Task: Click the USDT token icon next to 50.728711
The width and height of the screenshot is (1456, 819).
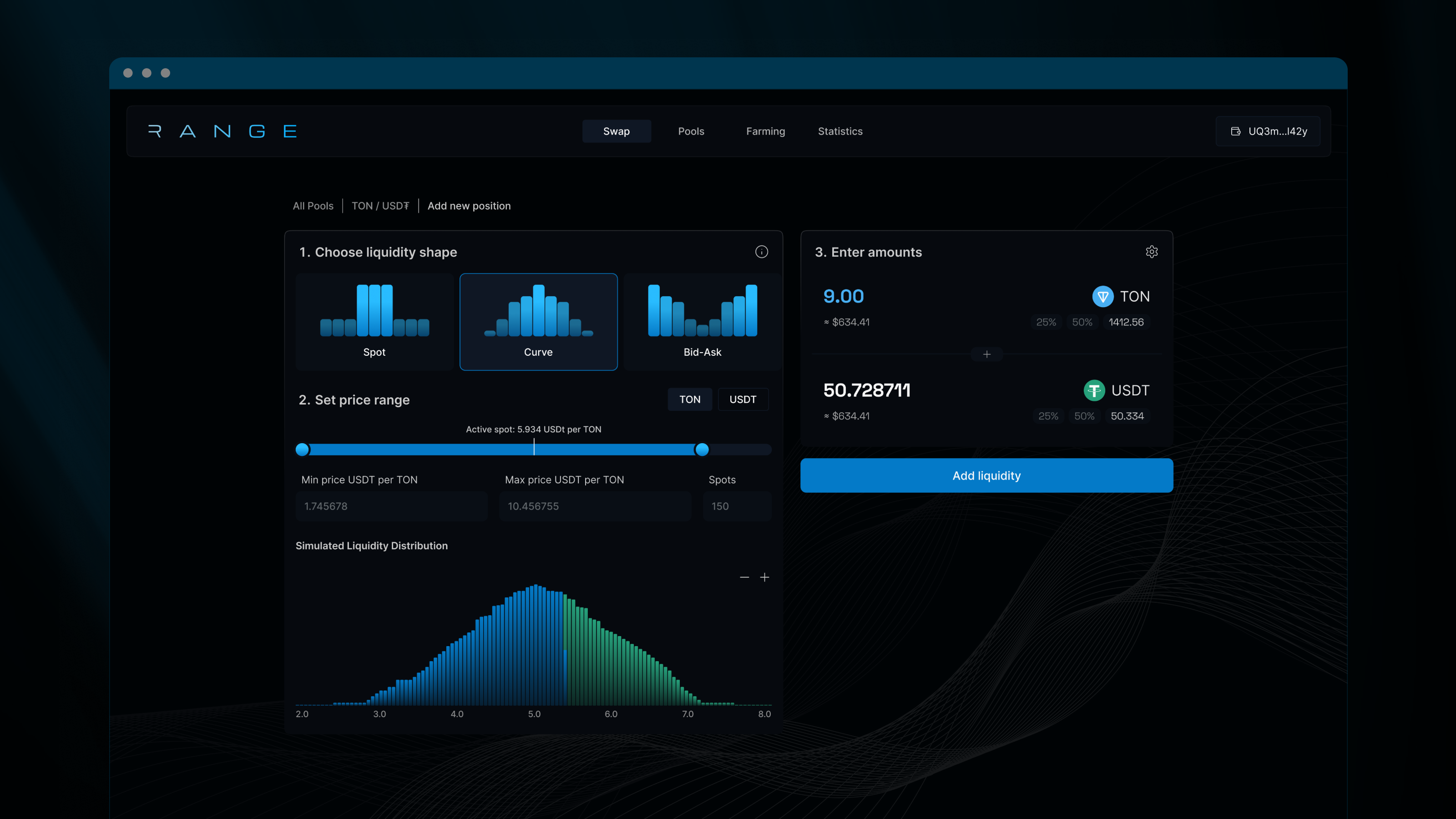Action: click(x=1094, y=390)
